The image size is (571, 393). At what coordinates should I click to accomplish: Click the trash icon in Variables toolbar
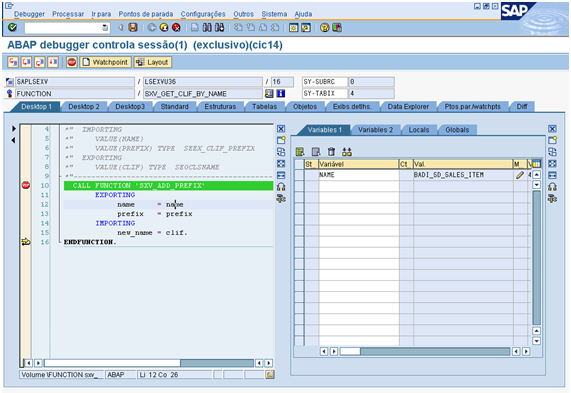[331, 152]
